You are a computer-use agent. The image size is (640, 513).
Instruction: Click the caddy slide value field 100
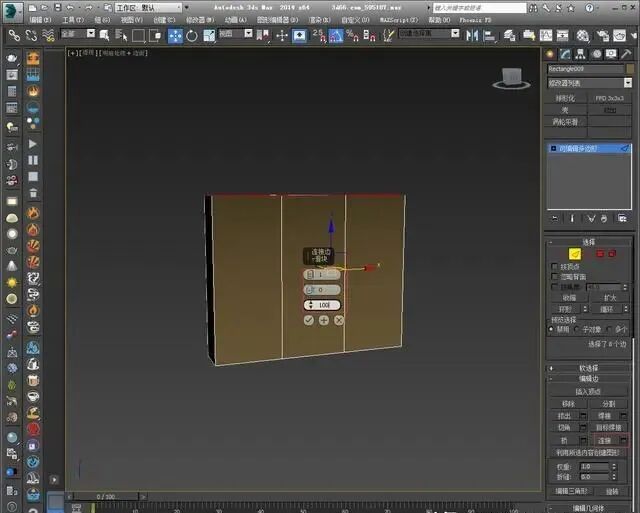tap(322, 305)
